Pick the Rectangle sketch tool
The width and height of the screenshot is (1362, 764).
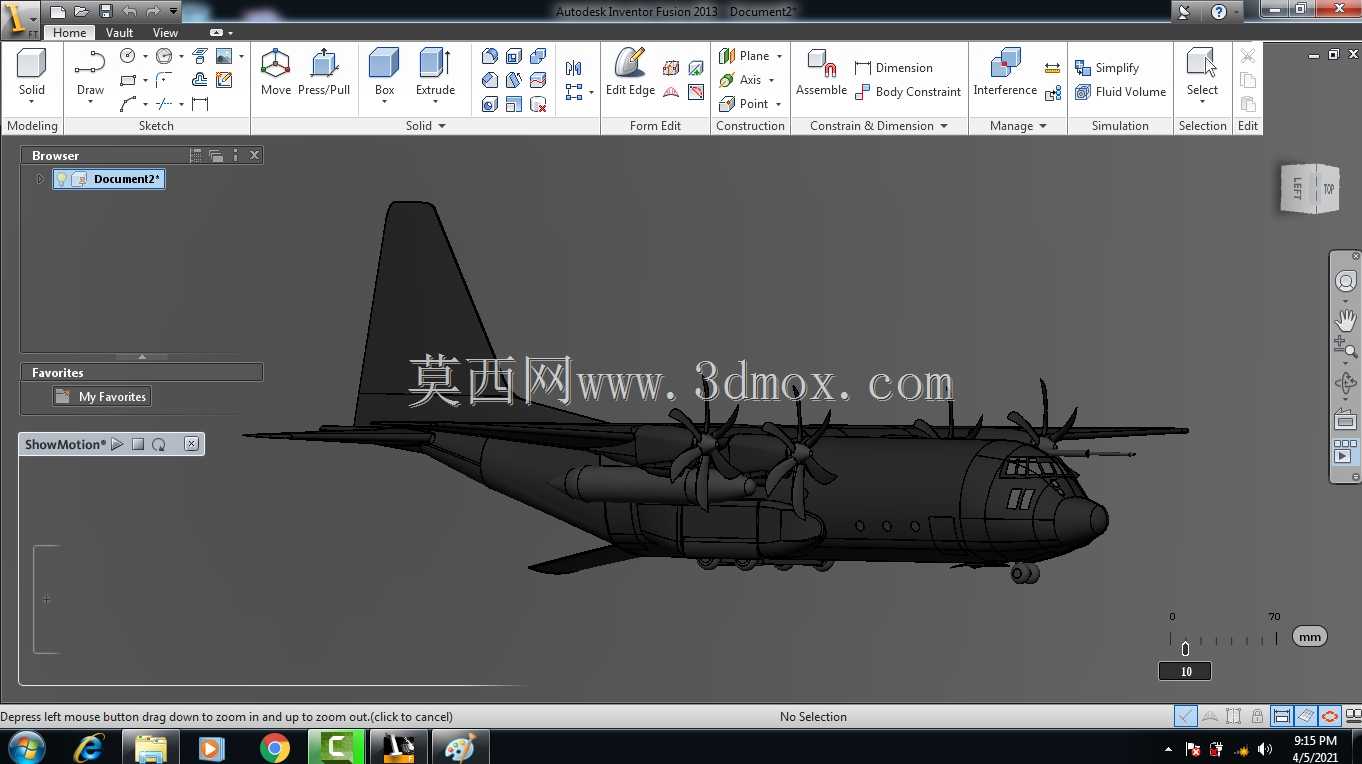128,80
